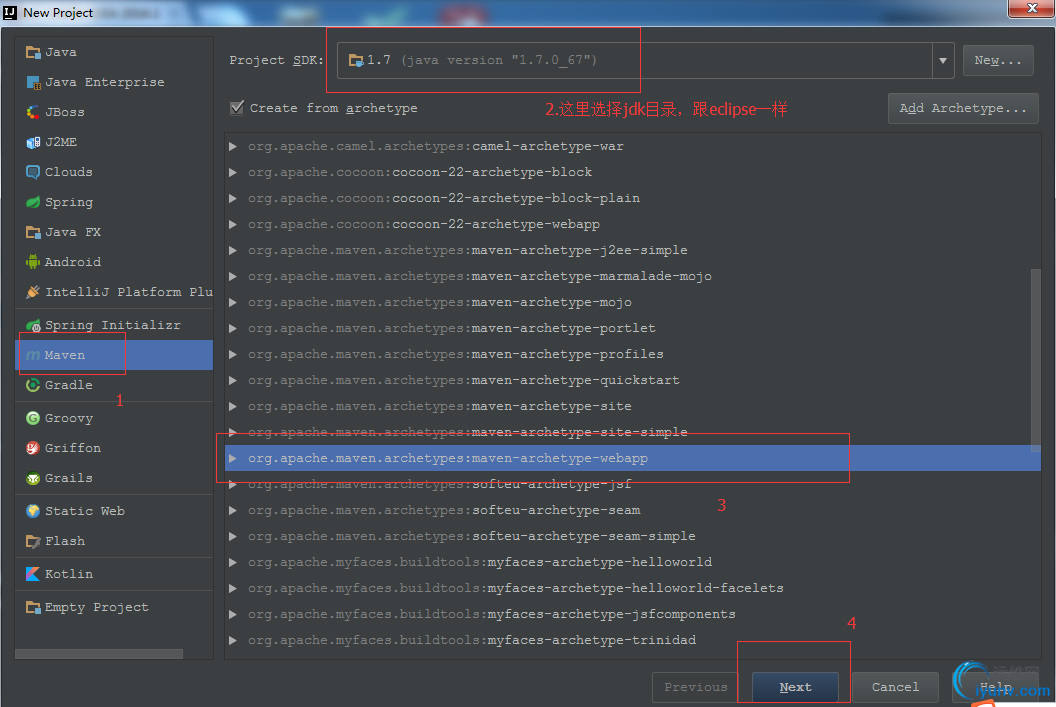Image resolution: width=1056 pixels, height=707 pixels.
Task: Select maven-archetype-profiles archetype
Action: point(632,354)
